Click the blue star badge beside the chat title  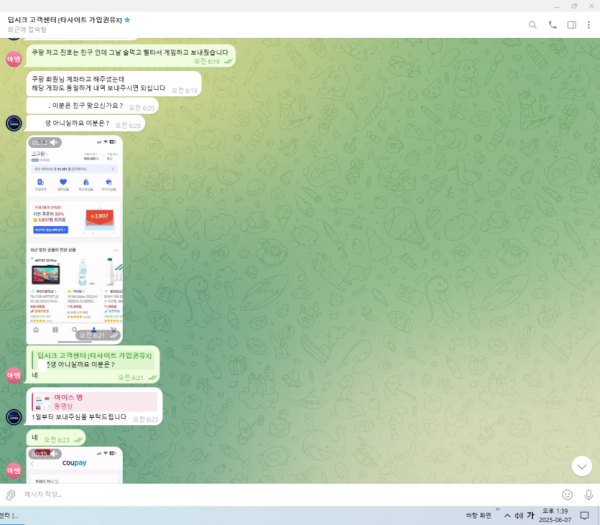click(127, 20)
